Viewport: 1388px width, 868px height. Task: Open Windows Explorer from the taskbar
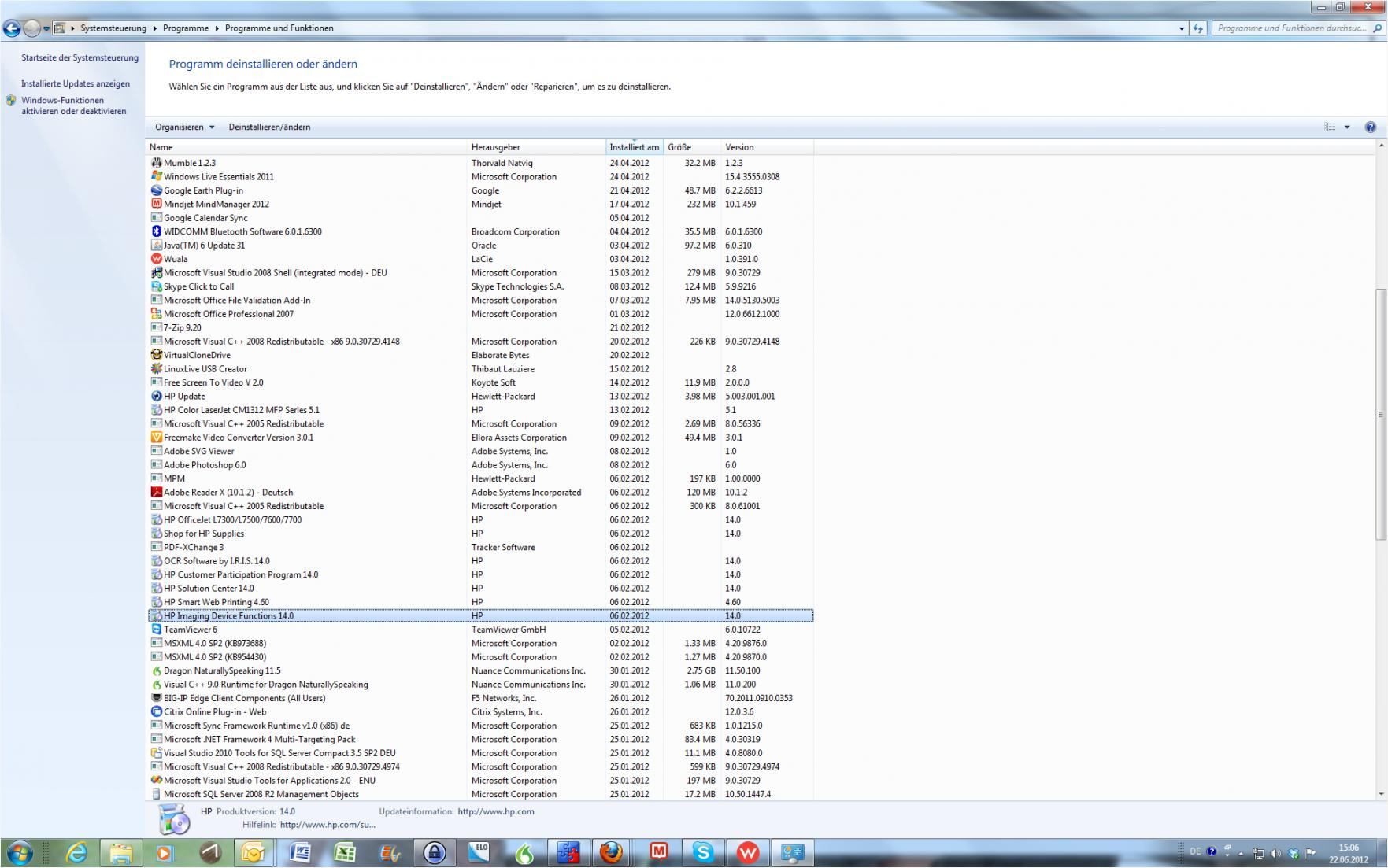(120, 852)
